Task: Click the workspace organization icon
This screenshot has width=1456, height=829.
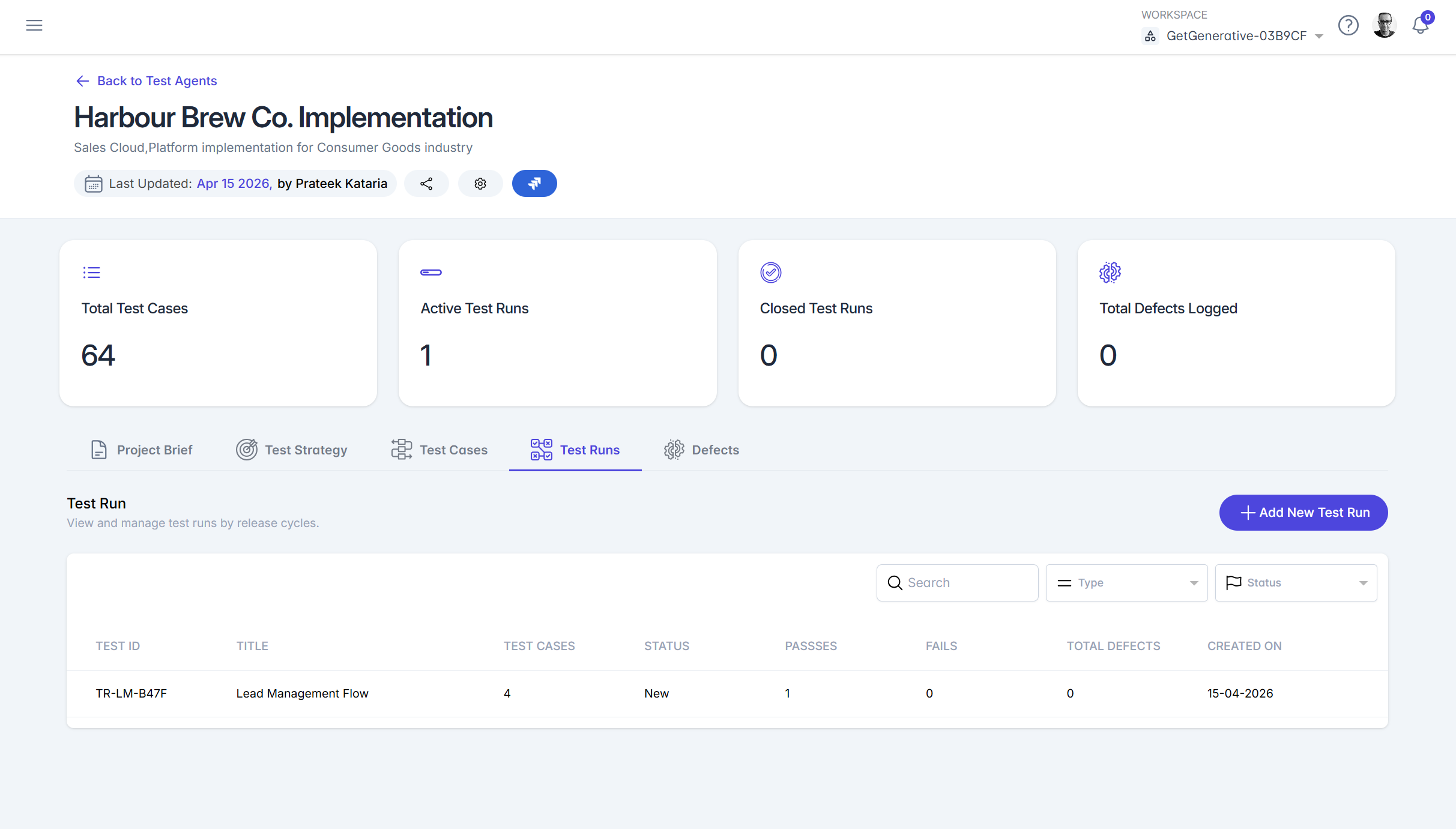Action: click(x=1150, y=36)
